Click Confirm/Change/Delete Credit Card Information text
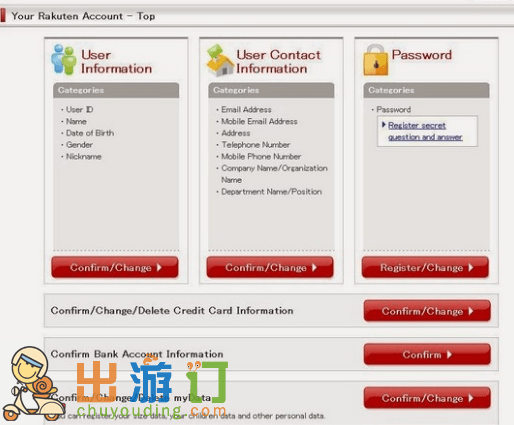Viewport: 514px width, 425px height. click(x=172, y=311)
